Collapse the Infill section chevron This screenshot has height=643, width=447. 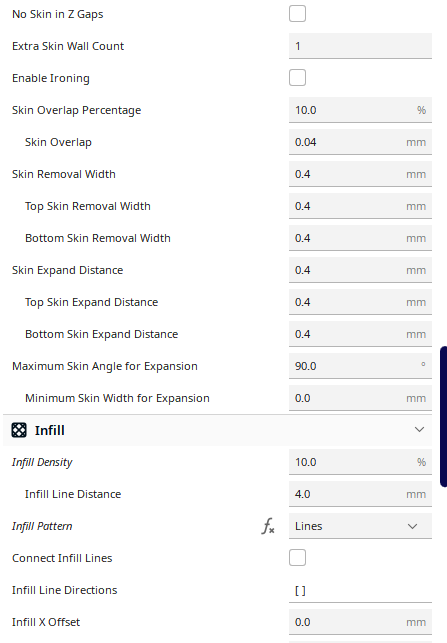pos(419,430)
